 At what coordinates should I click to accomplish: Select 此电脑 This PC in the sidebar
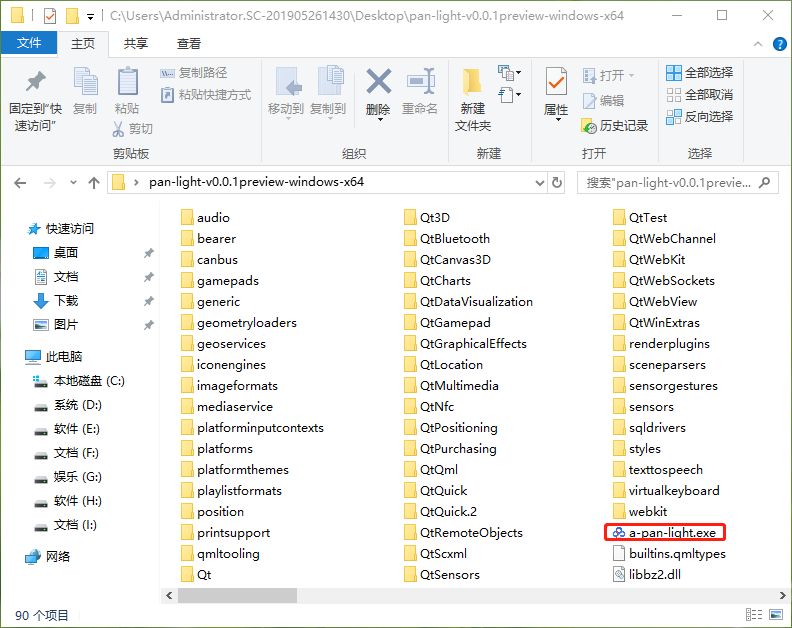[54, 357]
